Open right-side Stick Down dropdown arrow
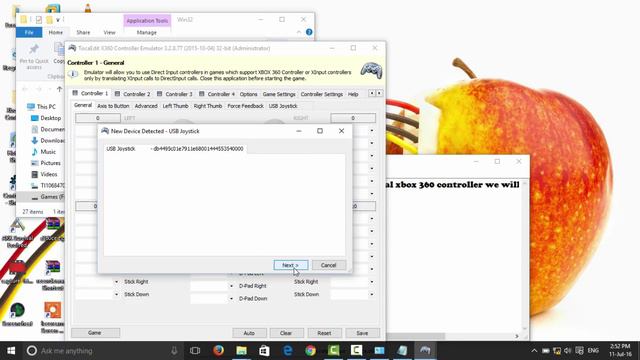640x360 pixels. [372, 295]
